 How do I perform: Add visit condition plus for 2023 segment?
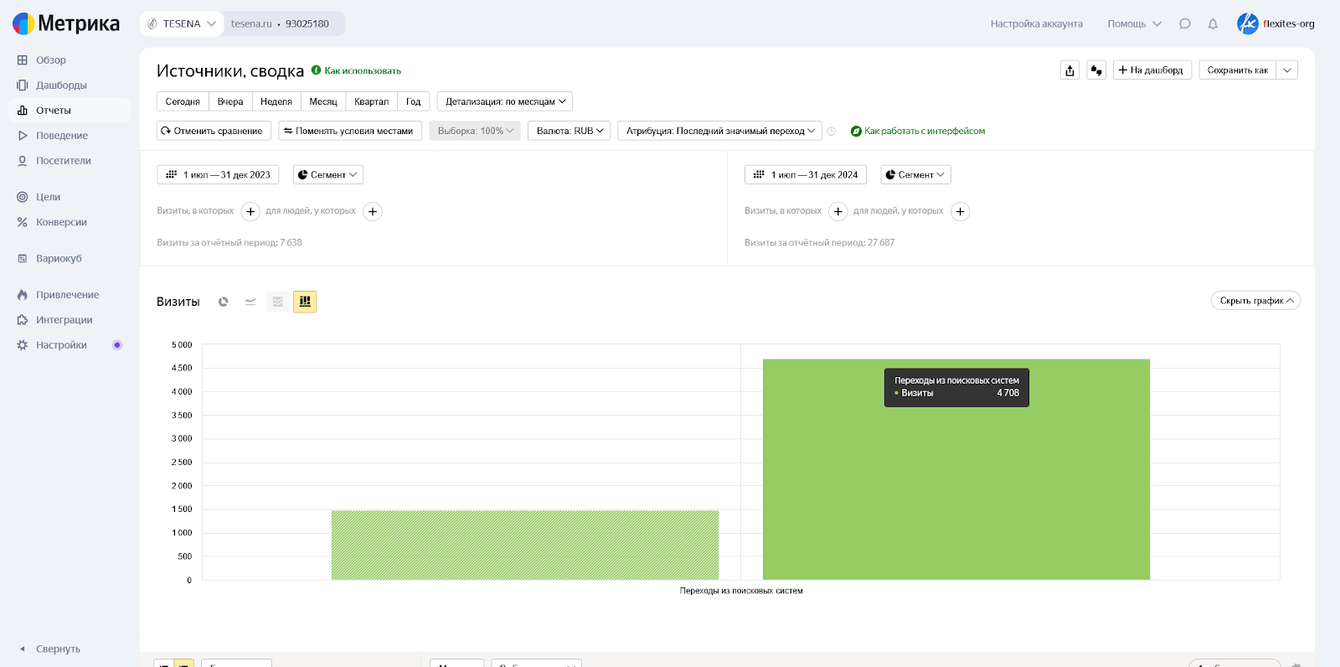pos(250,211)
